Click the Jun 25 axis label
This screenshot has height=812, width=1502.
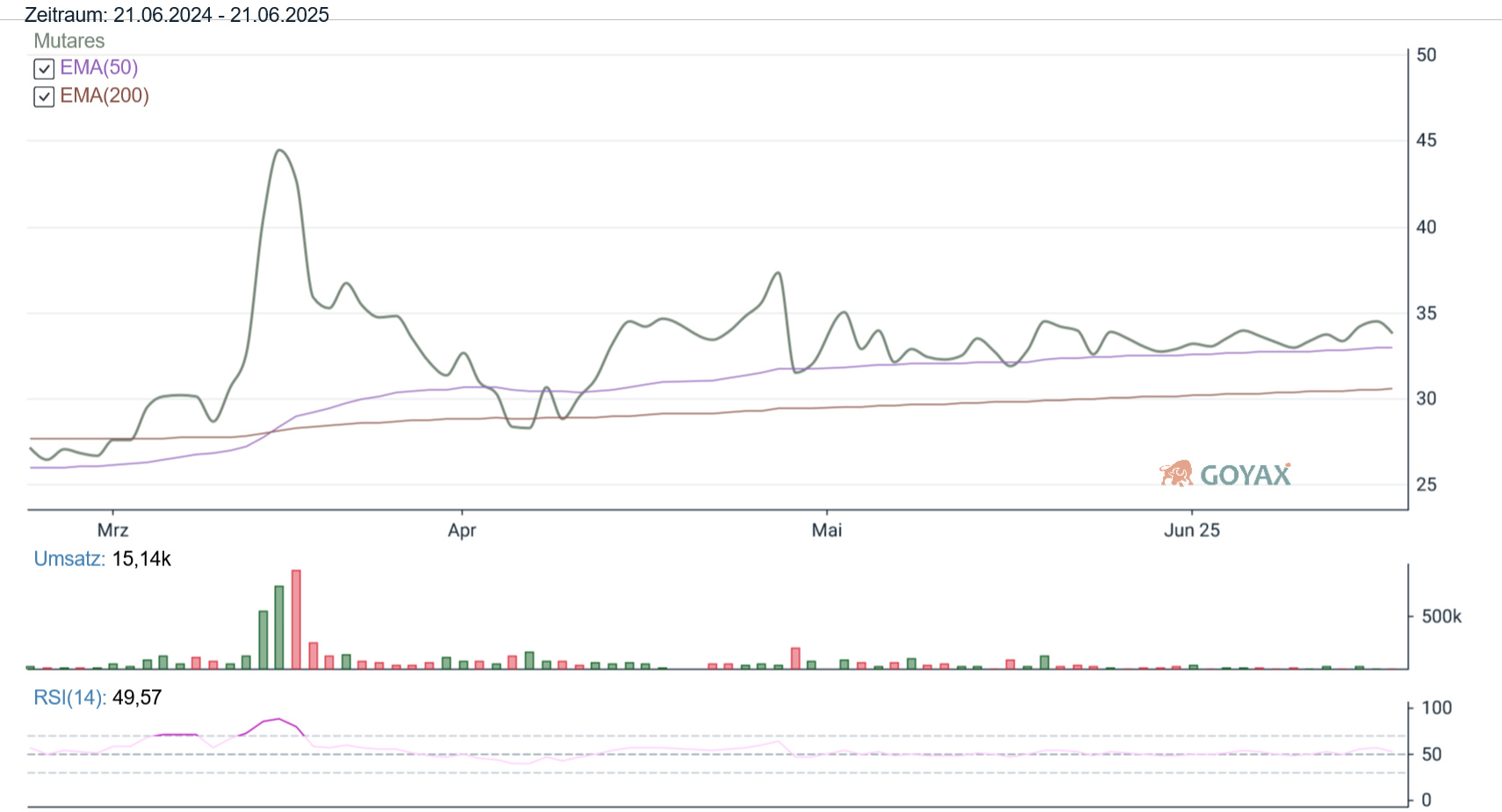tap(1192, 530)
